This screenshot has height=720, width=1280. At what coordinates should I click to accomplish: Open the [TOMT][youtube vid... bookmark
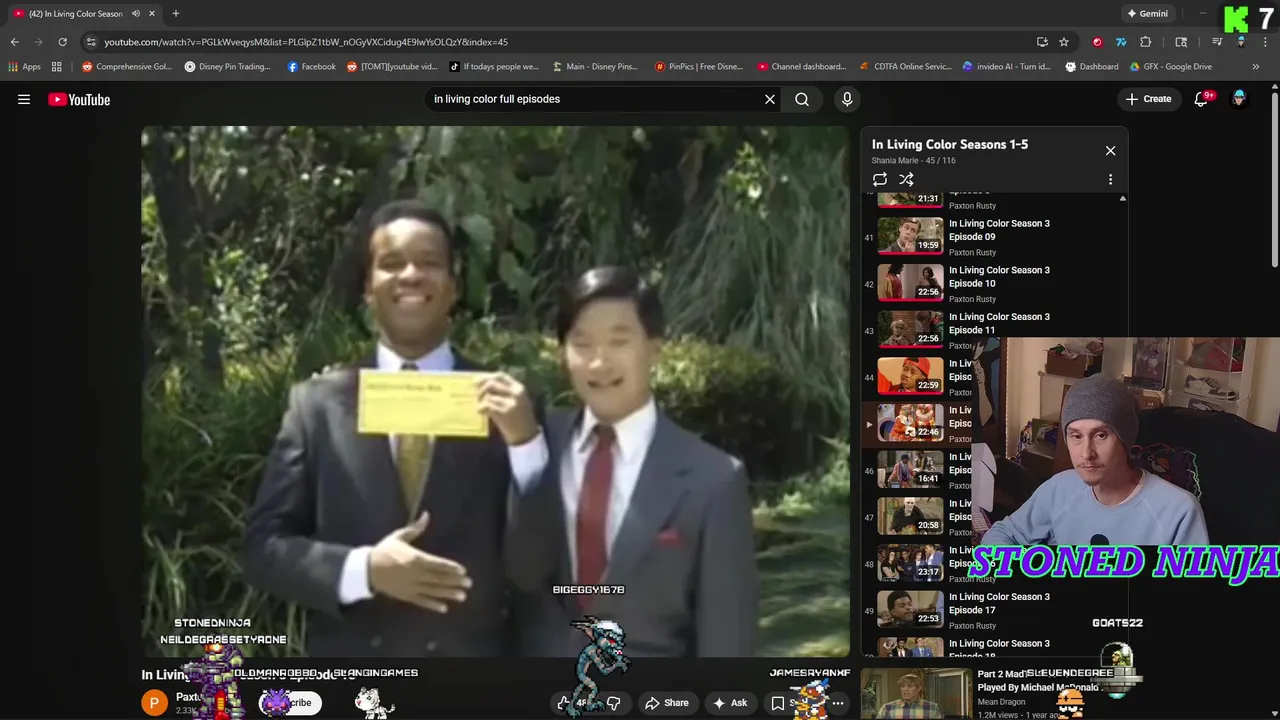tap(392, 67)
